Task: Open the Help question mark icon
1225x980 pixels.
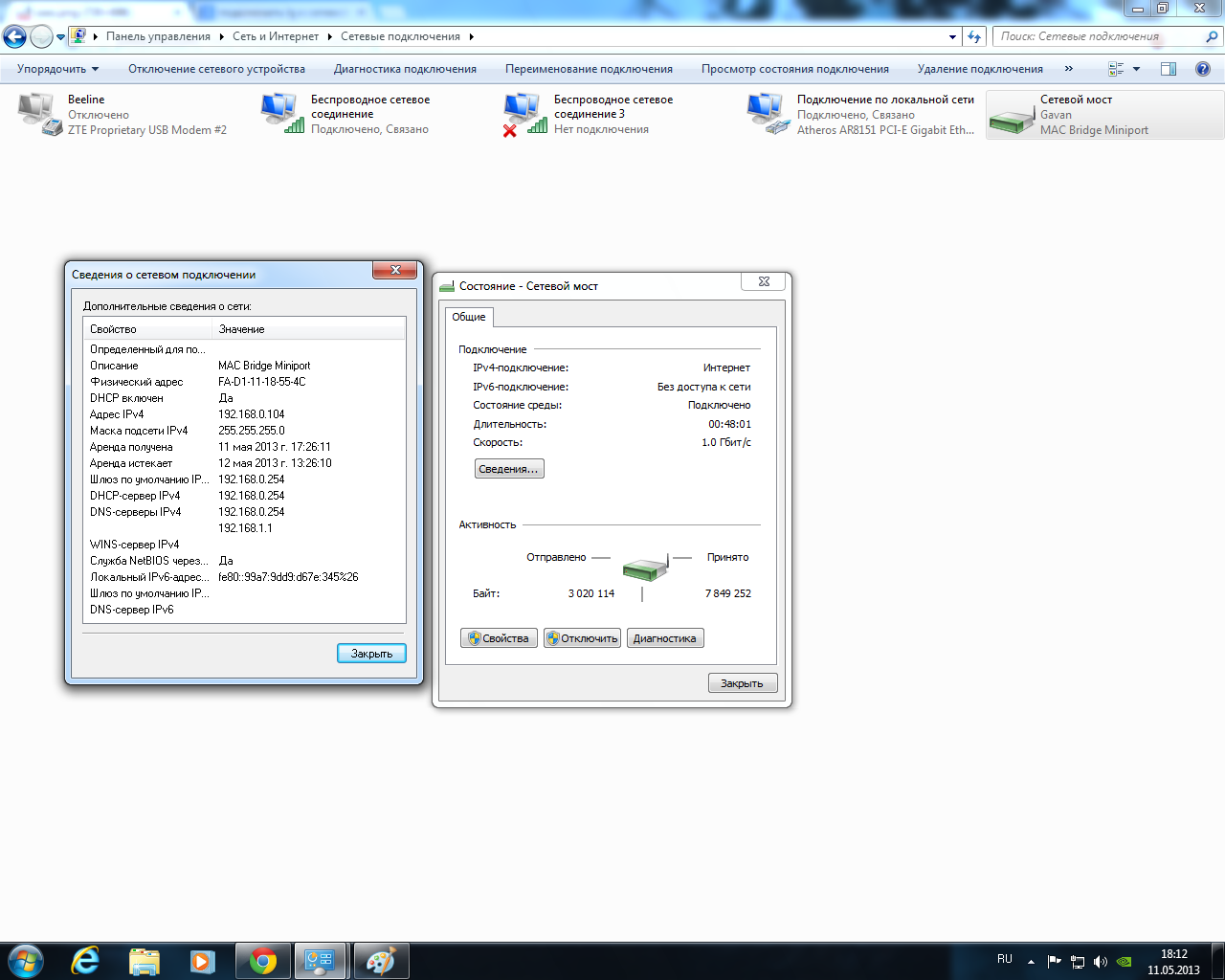Action: pos(1203,69)
